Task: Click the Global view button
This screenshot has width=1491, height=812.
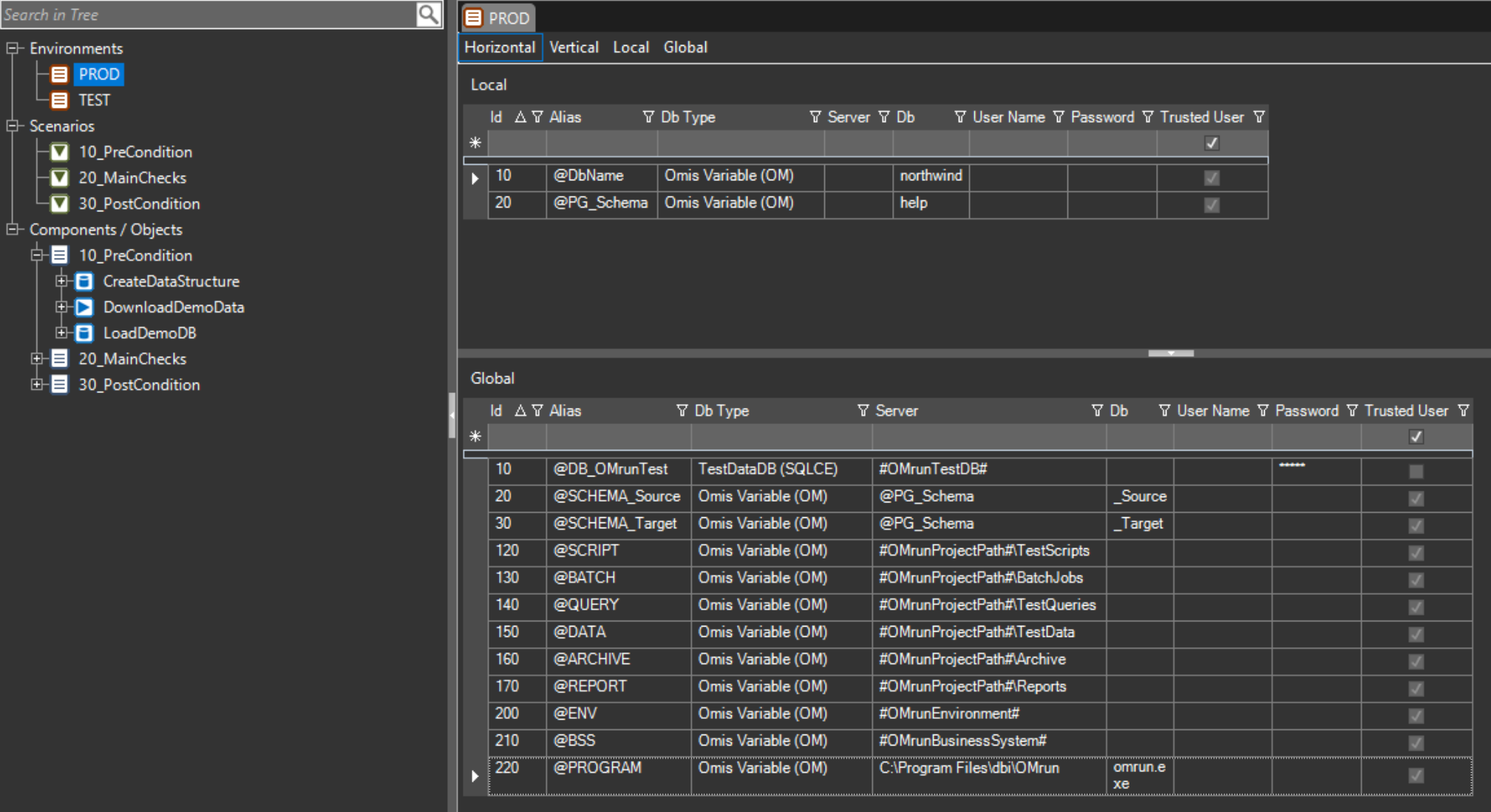Action: coord(685,47)
